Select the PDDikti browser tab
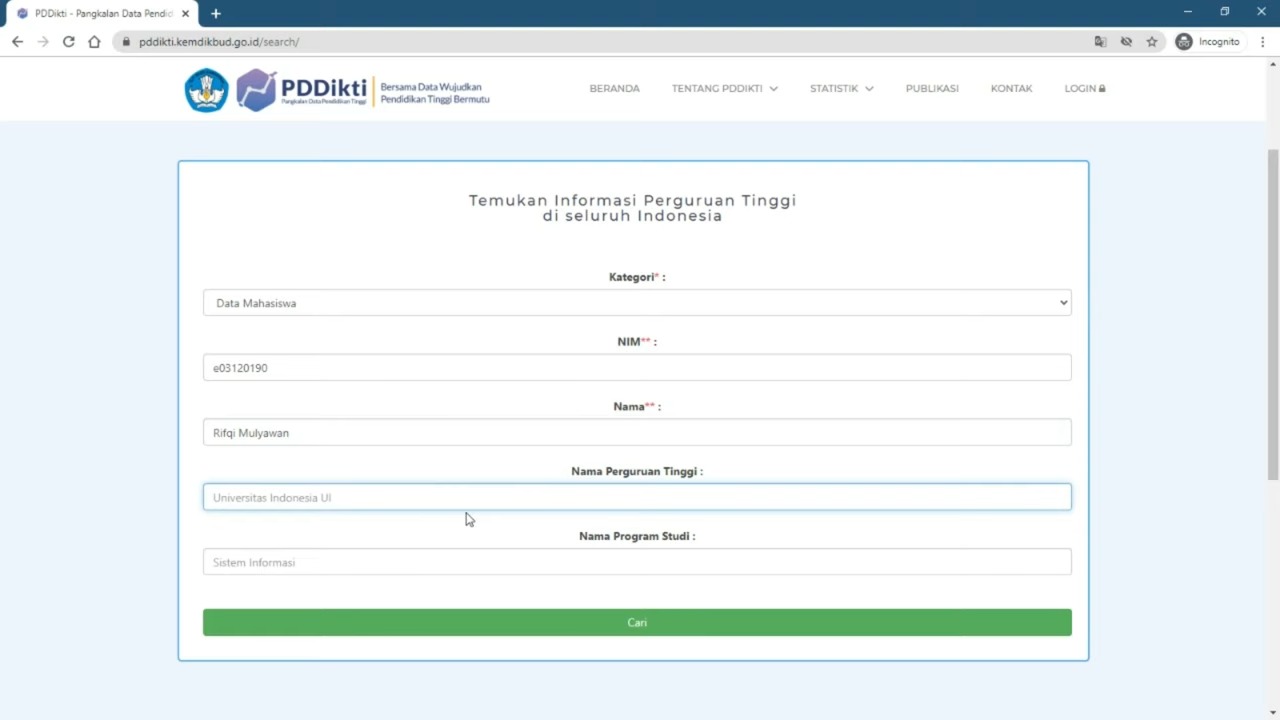Viewport: 1280px width, 720px height. coord(104,14)
